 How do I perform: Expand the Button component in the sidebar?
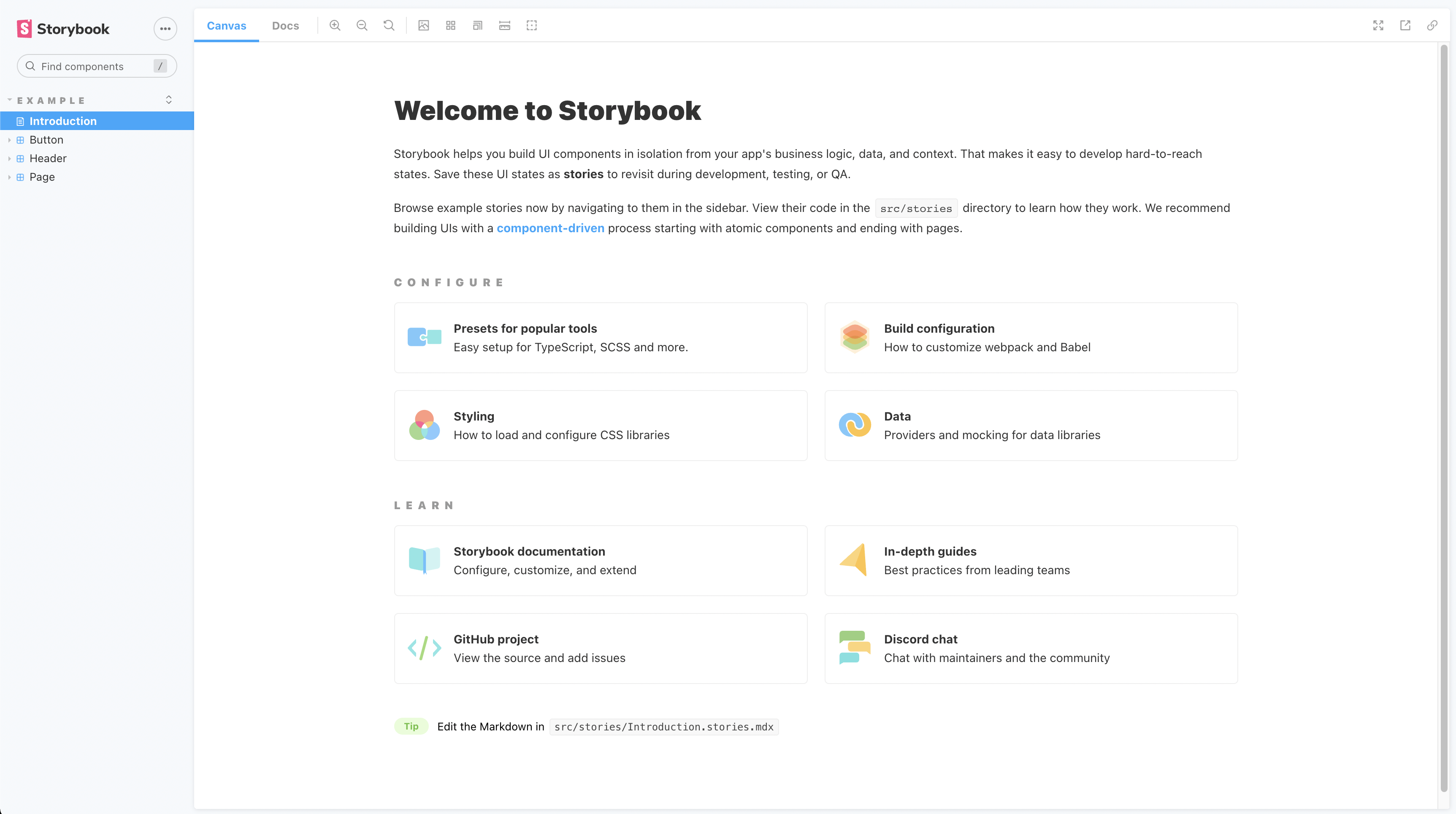pos(9,140)
